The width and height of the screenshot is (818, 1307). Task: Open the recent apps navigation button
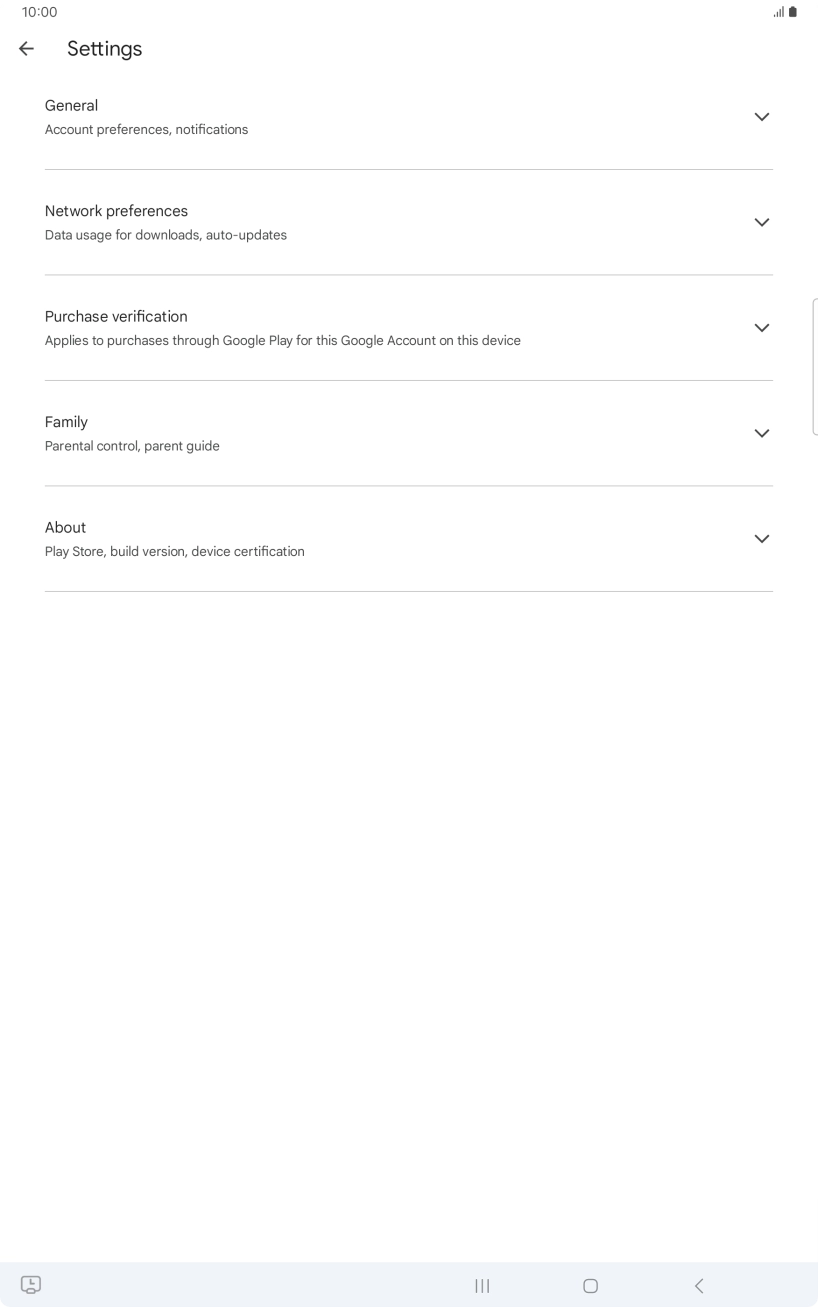point(482,1286)
